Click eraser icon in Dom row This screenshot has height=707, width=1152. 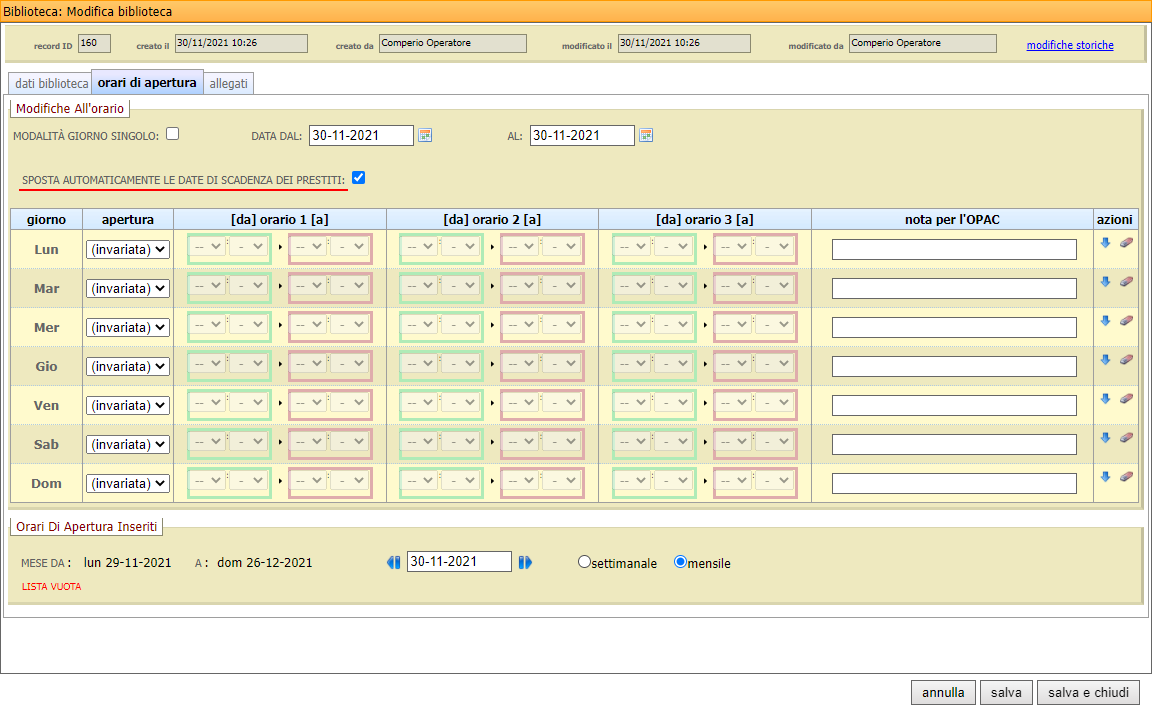[1126, 476]
